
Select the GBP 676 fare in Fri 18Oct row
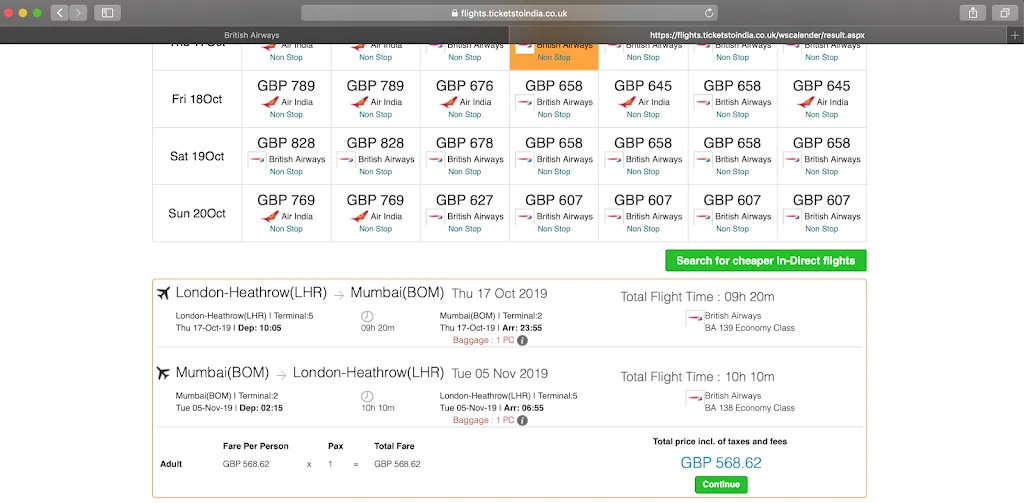[x=464, y=86]
